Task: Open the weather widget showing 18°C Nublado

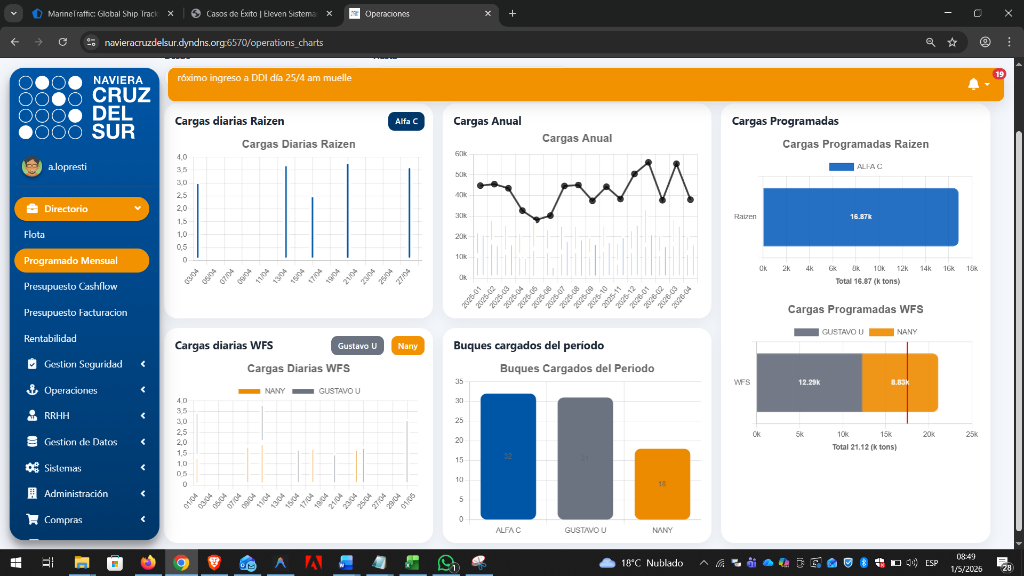Action: [641, 562]
